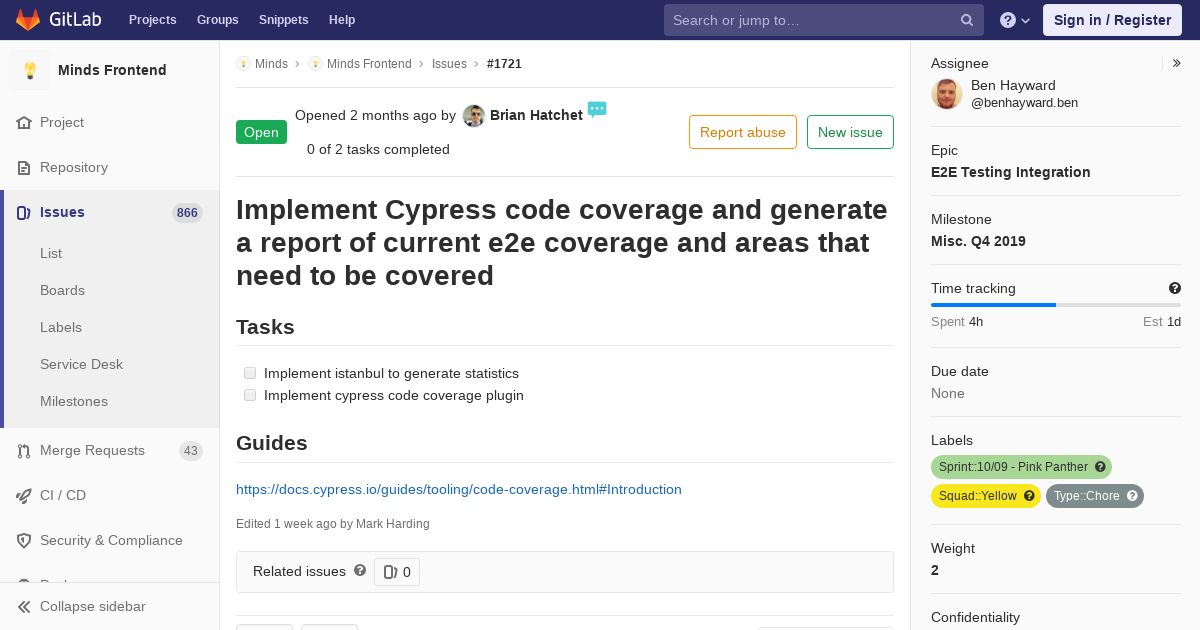Open the Cypress code coverage docs link
The width and height of the screenshot is (1200, 630).
[459, 489]
